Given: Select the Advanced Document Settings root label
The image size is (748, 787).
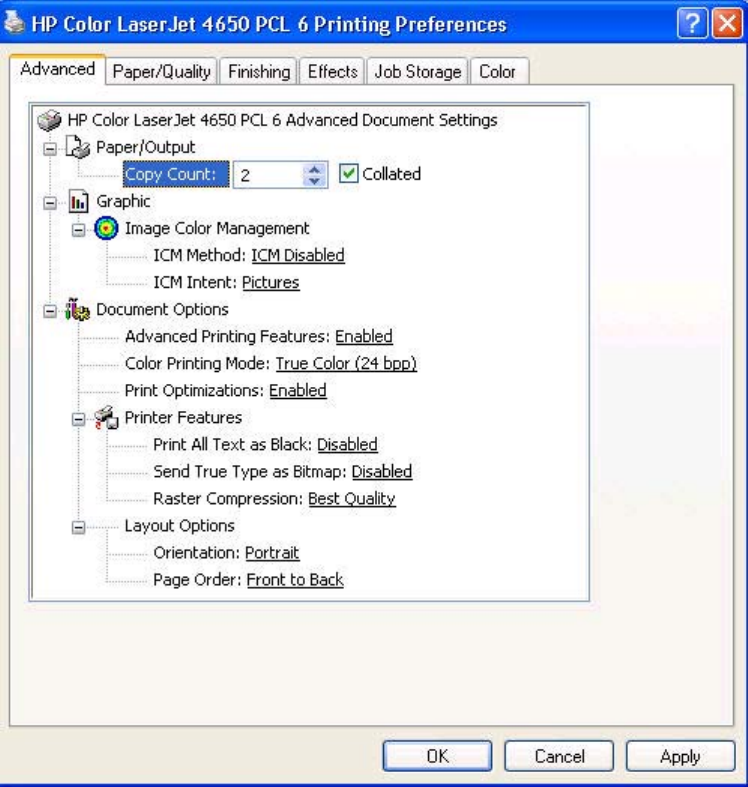Looking at the screenshot, I should [x=282, y=120].
